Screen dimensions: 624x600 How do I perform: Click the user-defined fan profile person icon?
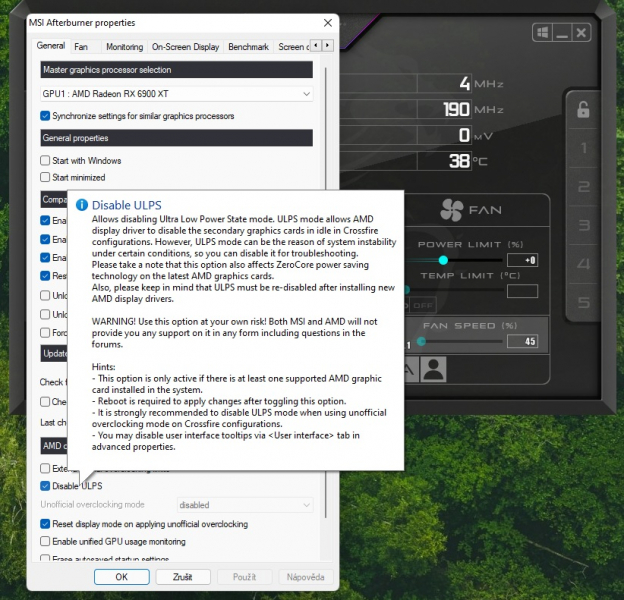pos(433,369)
